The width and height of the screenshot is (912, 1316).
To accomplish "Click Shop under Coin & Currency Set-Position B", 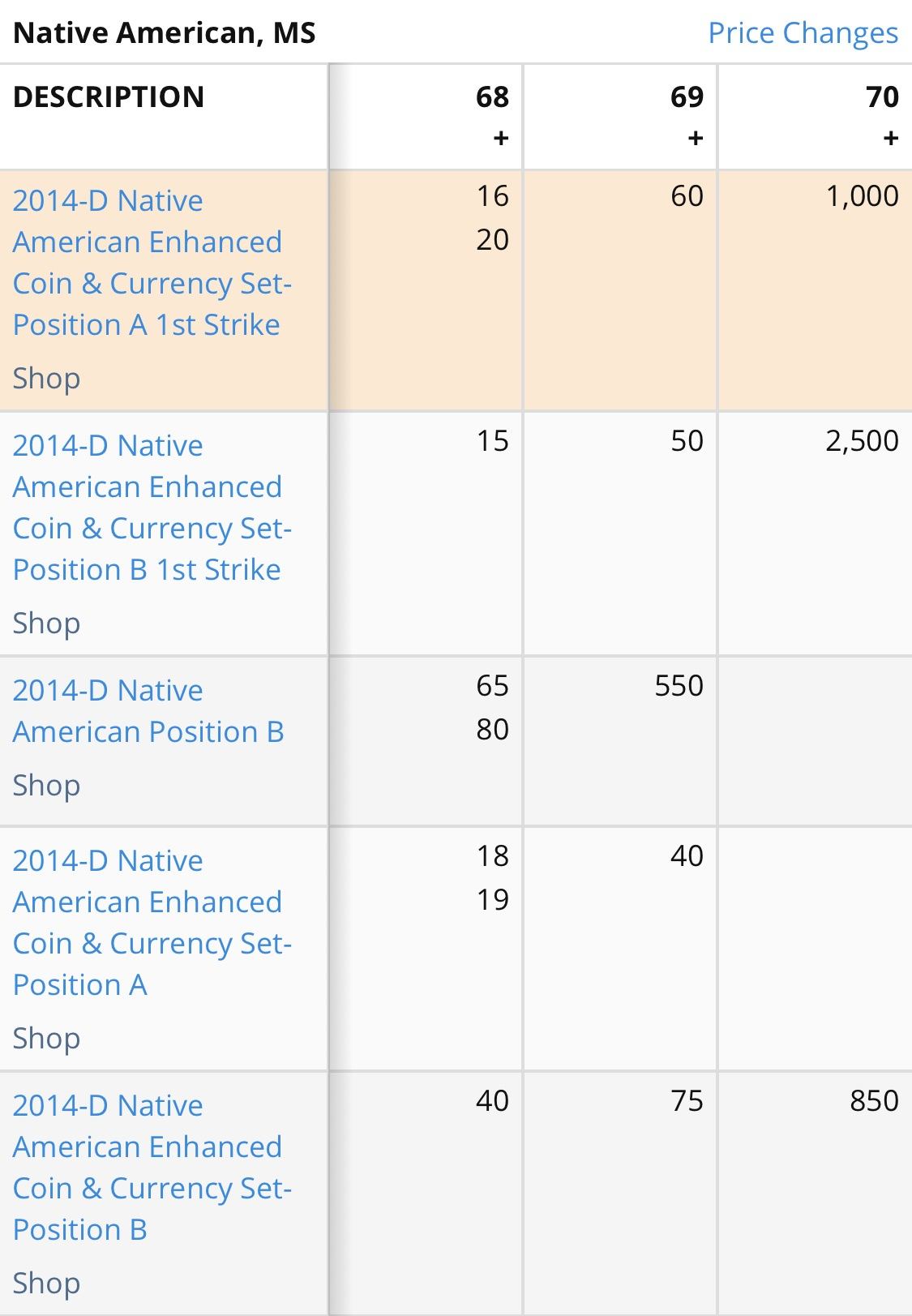I will click(46, 1284).
